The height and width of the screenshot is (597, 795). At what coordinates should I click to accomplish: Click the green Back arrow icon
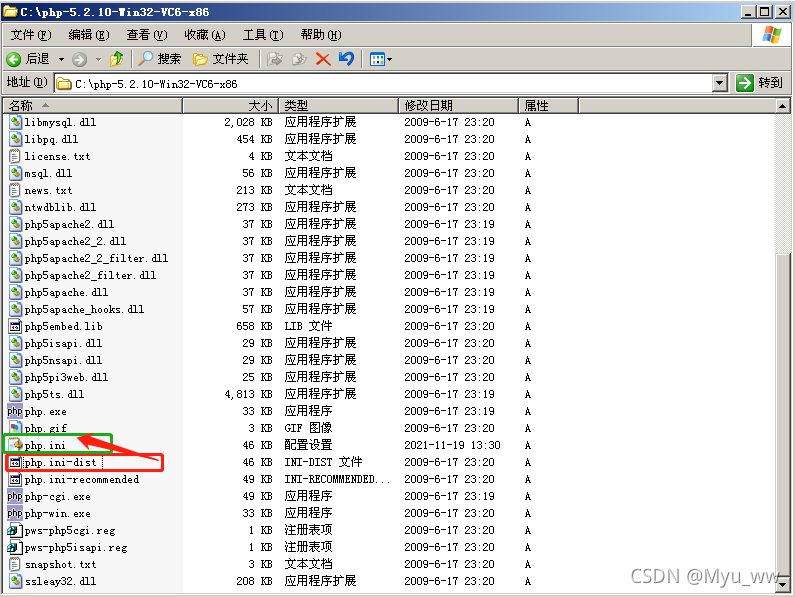coord(14,59)
